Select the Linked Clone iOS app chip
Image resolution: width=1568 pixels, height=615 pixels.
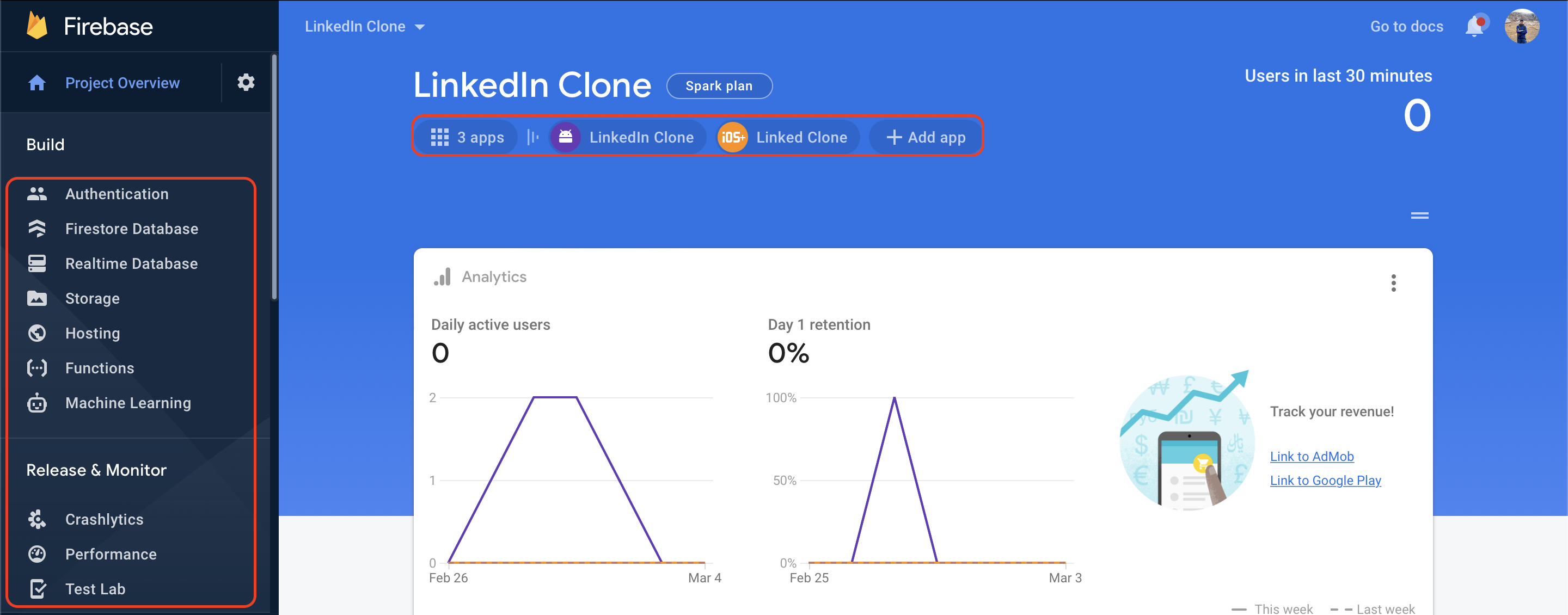coord(788,137)
